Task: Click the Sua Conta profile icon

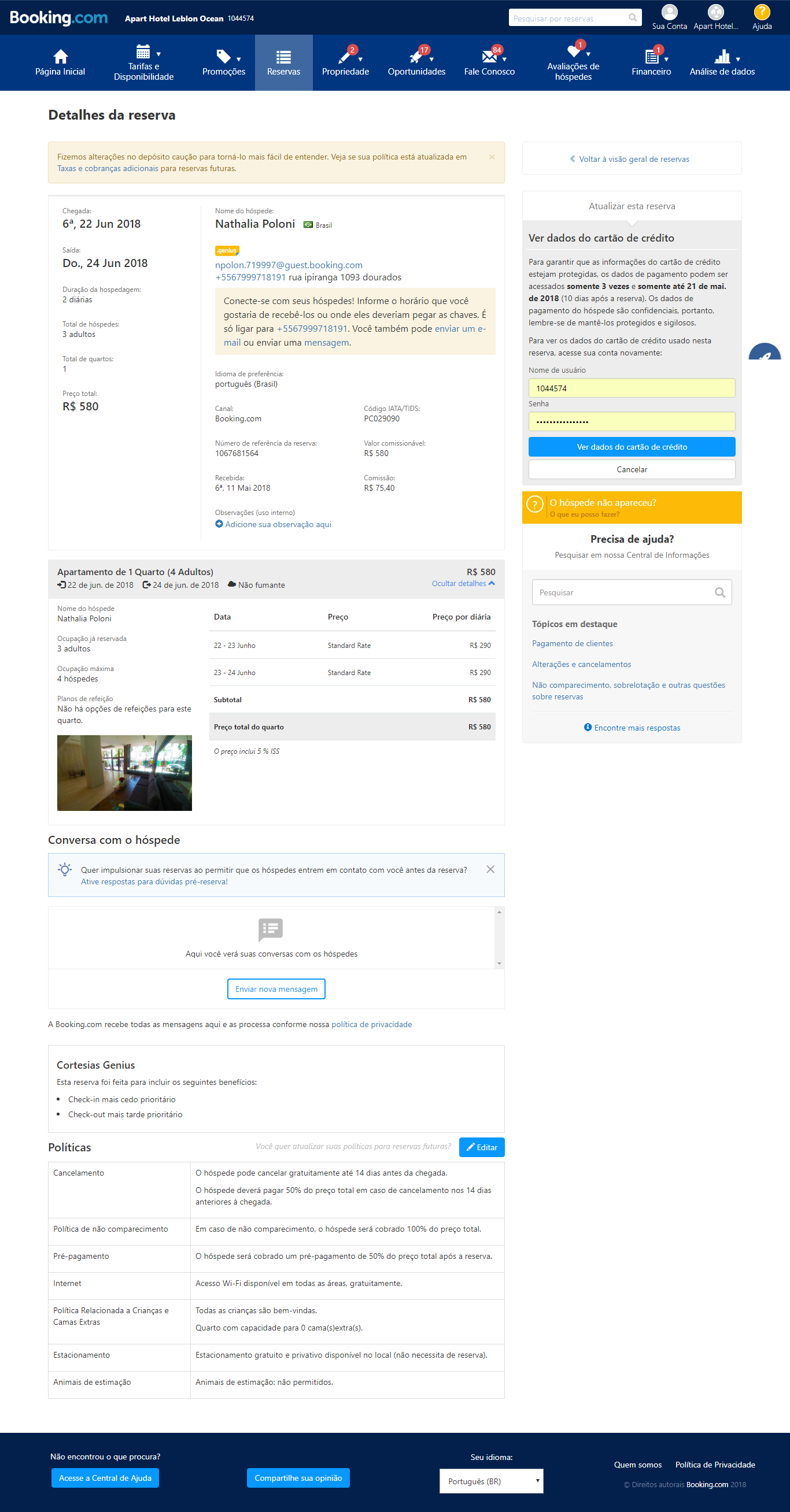Action: point(669,12)
